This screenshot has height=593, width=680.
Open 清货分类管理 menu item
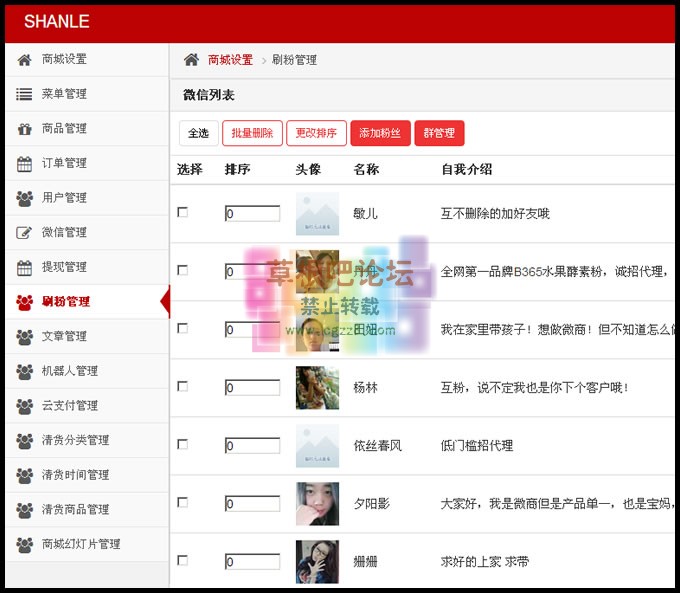[x=87, y=441]
